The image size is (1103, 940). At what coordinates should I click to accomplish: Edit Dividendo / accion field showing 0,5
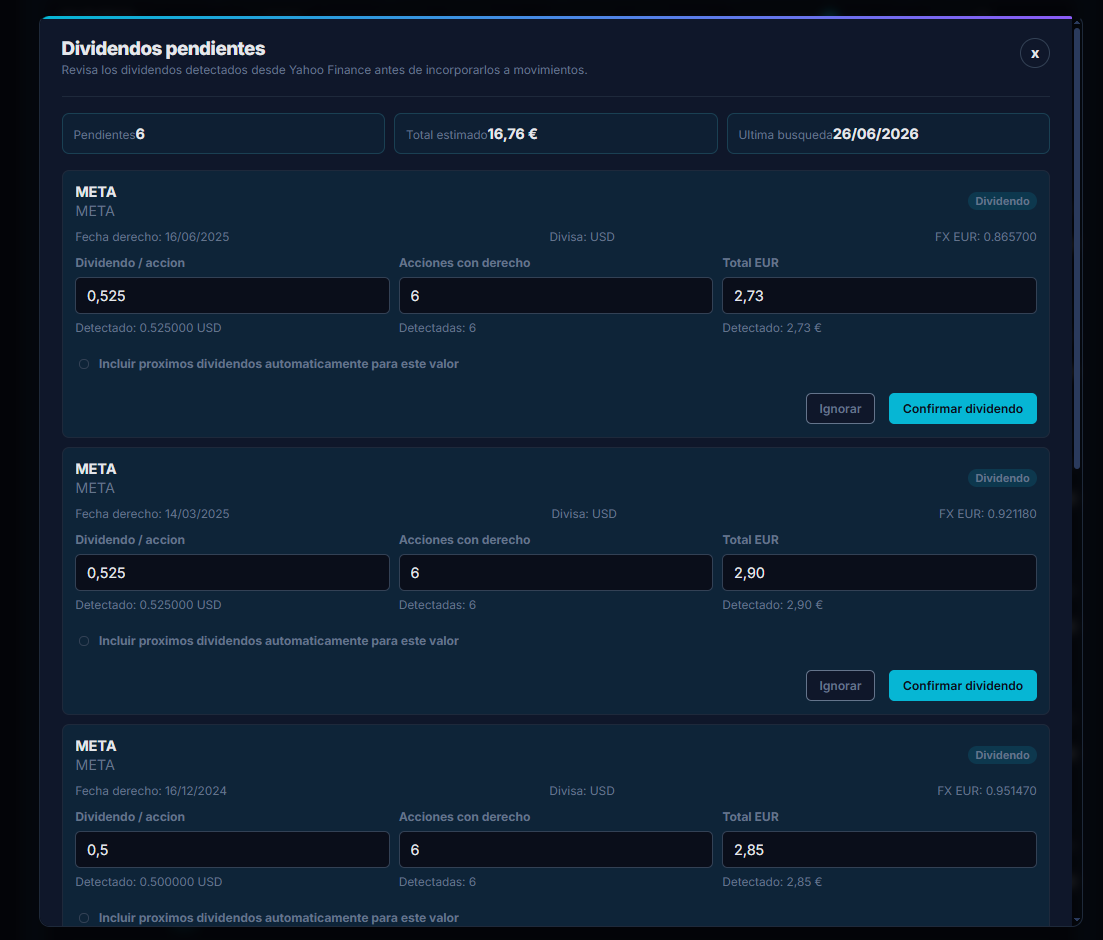(232, 850)
